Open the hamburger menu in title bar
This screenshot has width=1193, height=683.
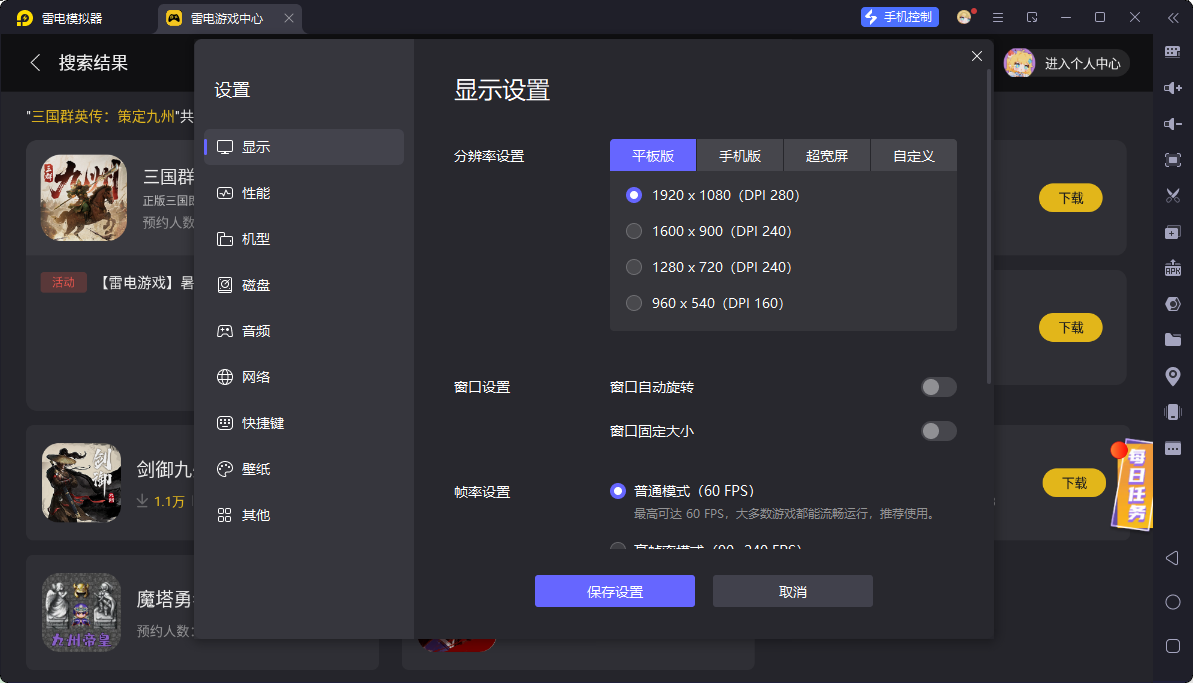(x=997, y=17)
